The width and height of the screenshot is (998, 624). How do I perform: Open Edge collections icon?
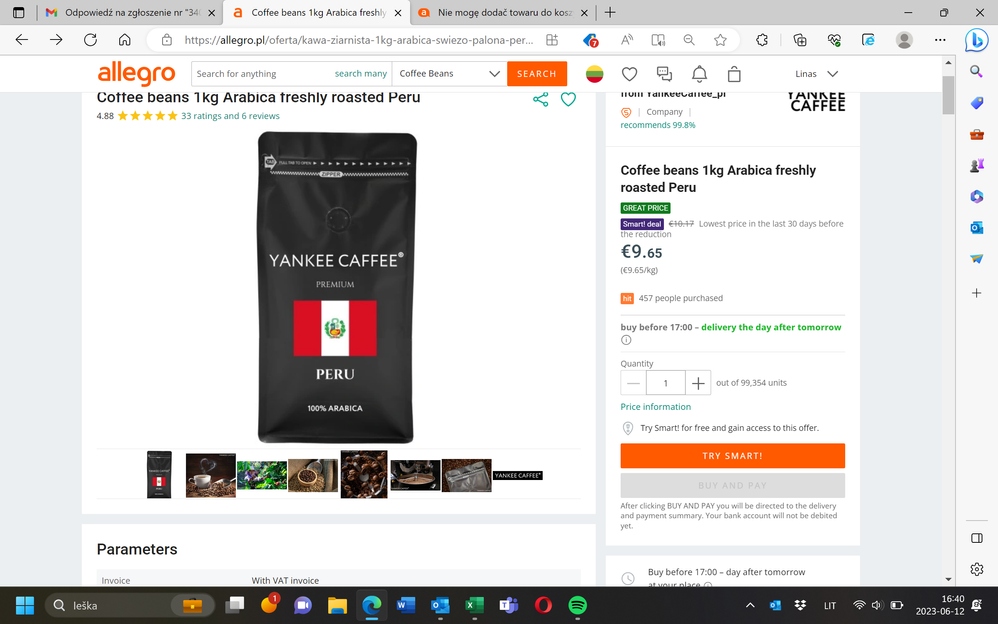click(800, 40)
